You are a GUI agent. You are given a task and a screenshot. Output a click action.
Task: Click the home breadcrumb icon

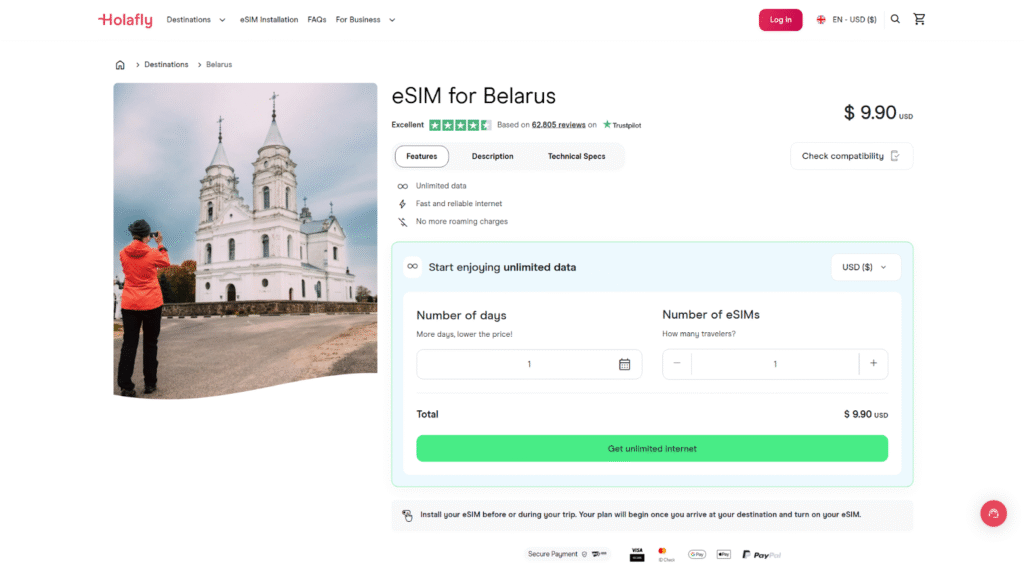click(120, 64)
